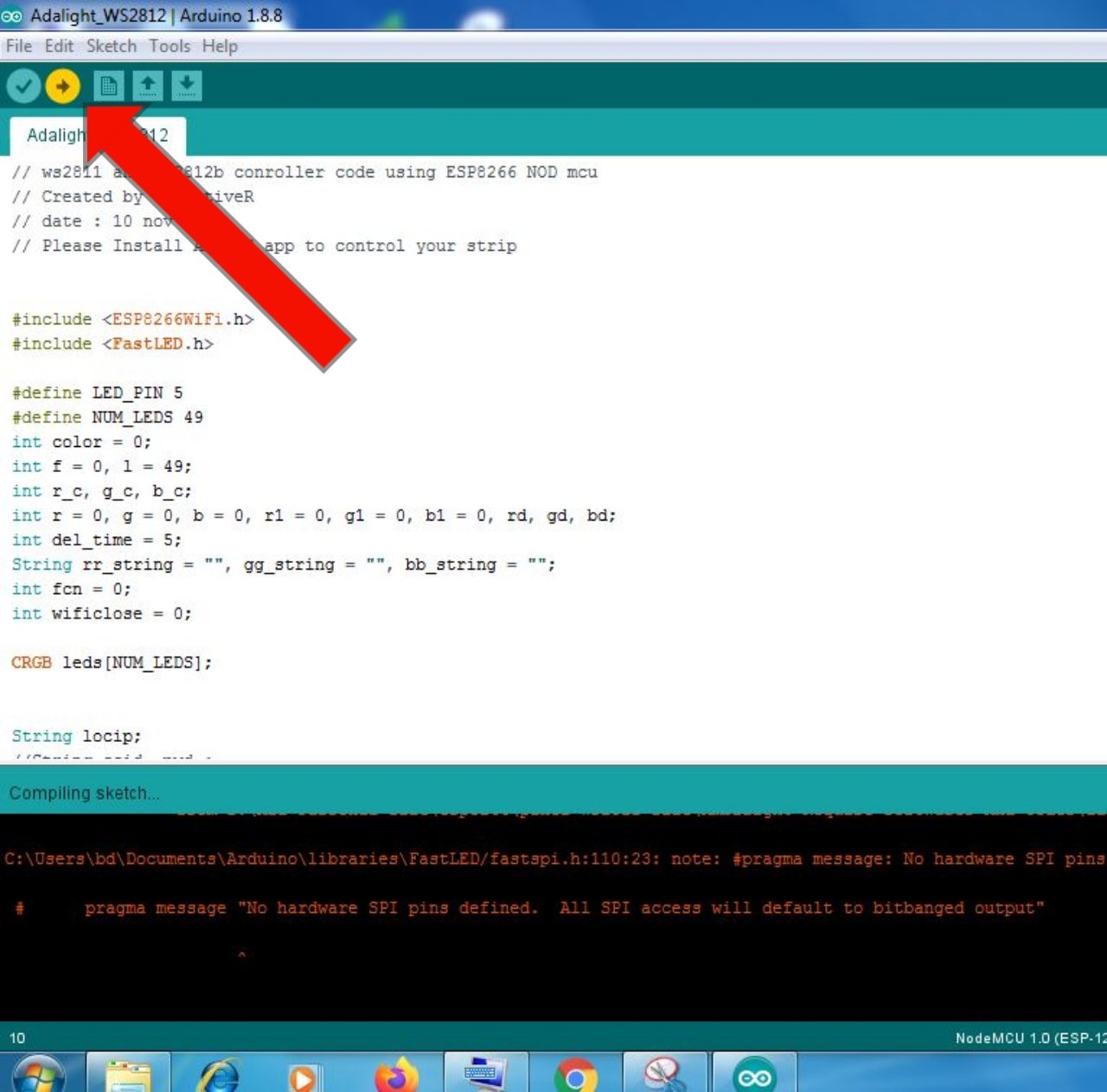Click the '#define NUM_LEDS 49' line
The image size is (1107, 1092).
(x=107, y=417)
